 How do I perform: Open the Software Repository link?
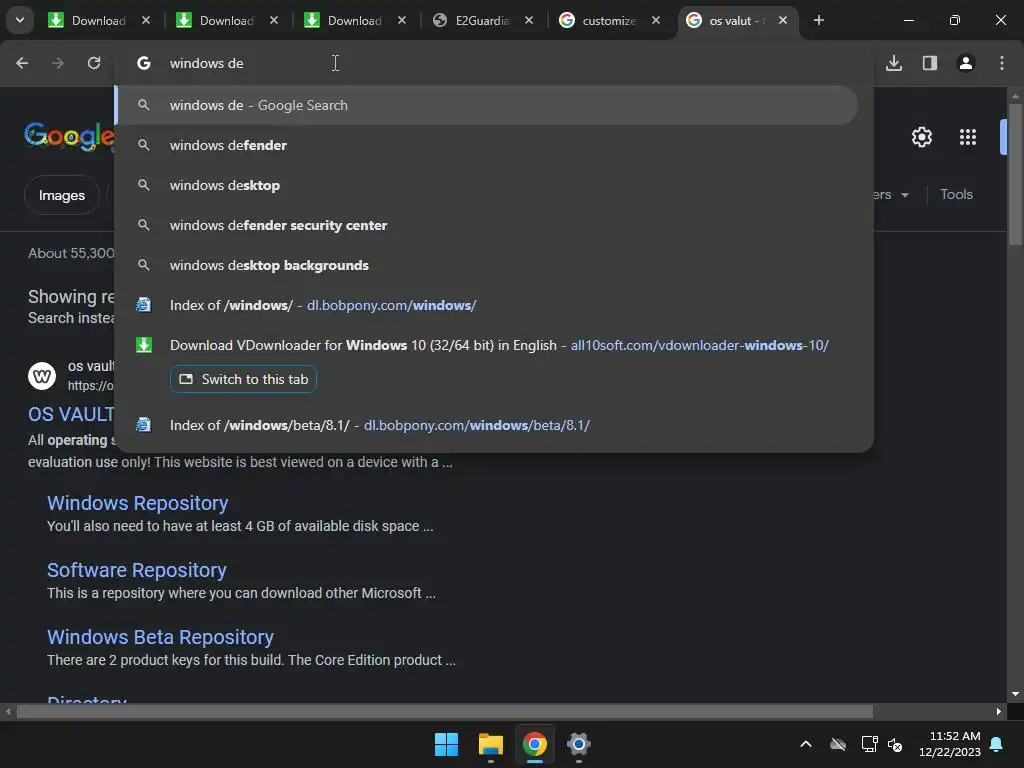pos(136,570)
